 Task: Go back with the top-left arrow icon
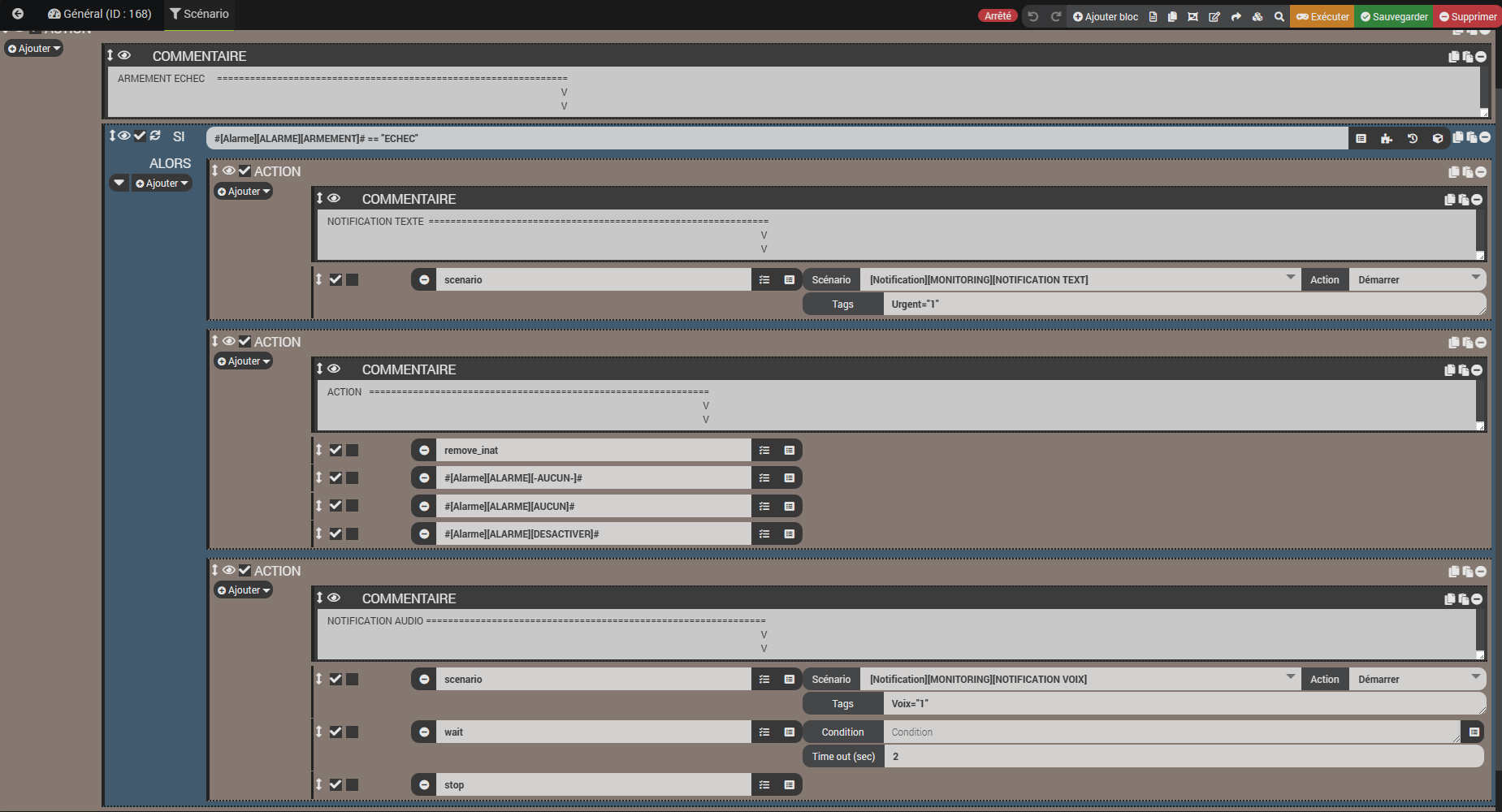click(18, 14)
